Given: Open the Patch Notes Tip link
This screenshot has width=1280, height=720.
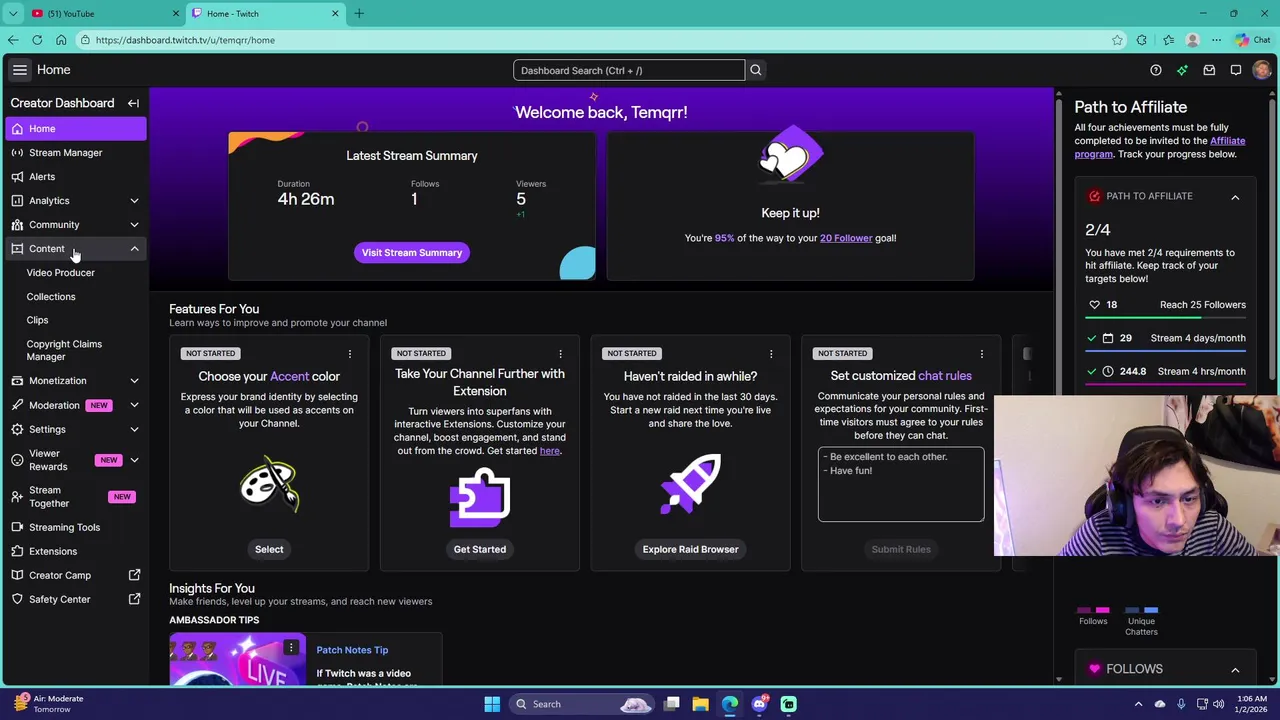Looking at the screenshot, I should (x=352, y=650).
